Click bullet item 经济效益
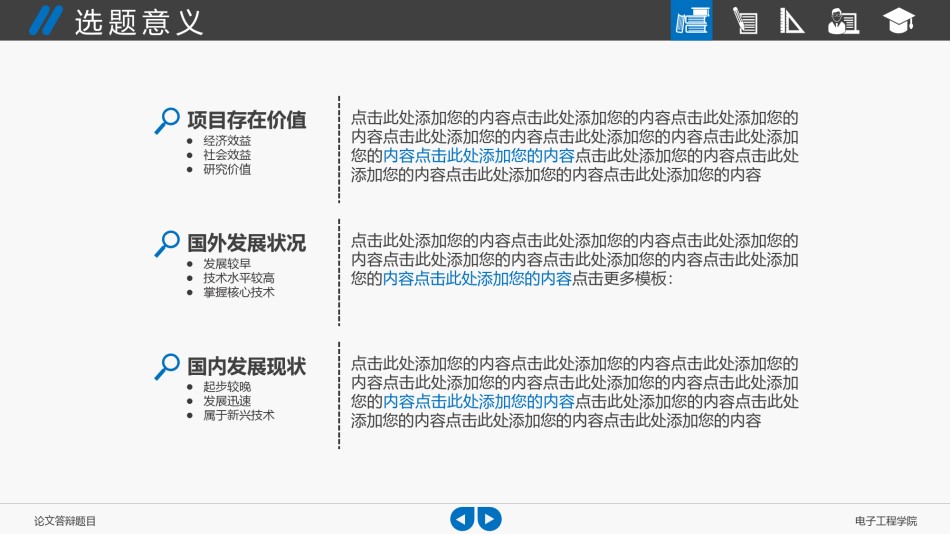Screen dimensions: 950x534 [227, 141]
